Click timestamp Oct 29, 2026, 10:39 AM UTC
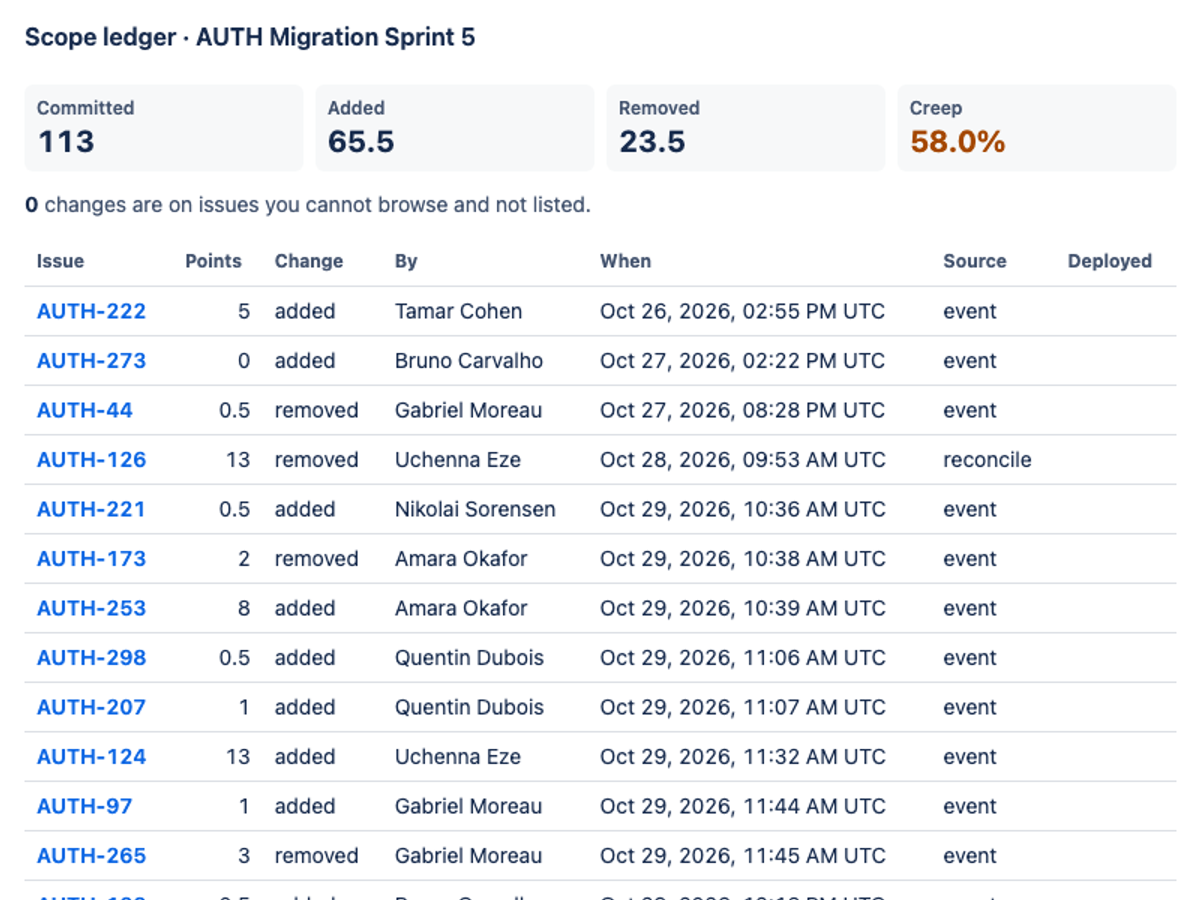 pyautogui.click(x=743, y=608)
